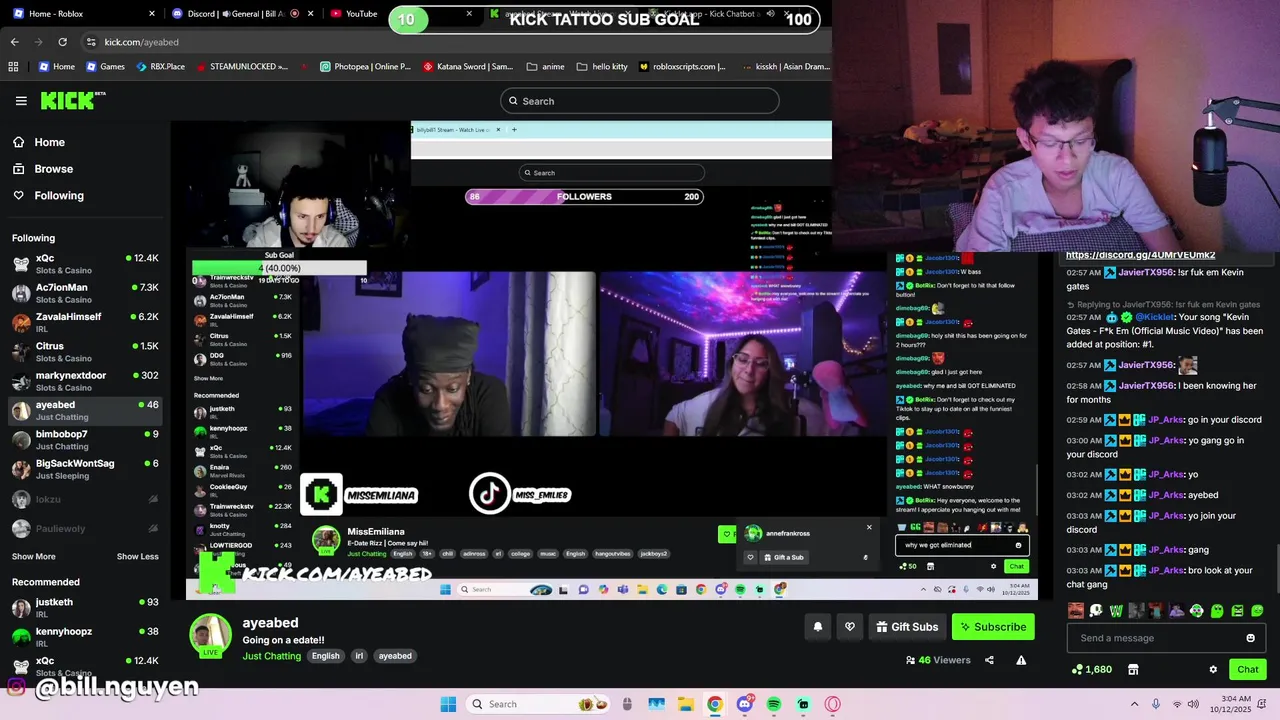Open Ac7ionMan channel in Following list
This screenshot has width=1280, height=720.
[85, 293]
